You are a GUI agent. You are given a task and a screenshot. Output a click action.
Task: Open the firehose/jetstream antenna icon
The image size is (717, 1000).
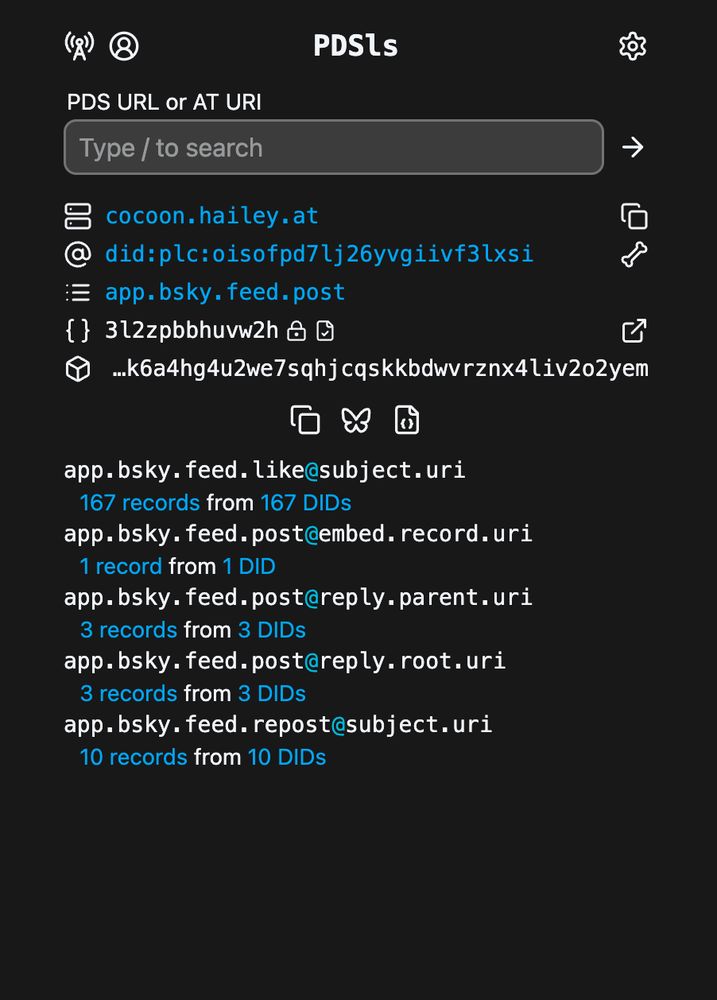[x=79, y=46]
